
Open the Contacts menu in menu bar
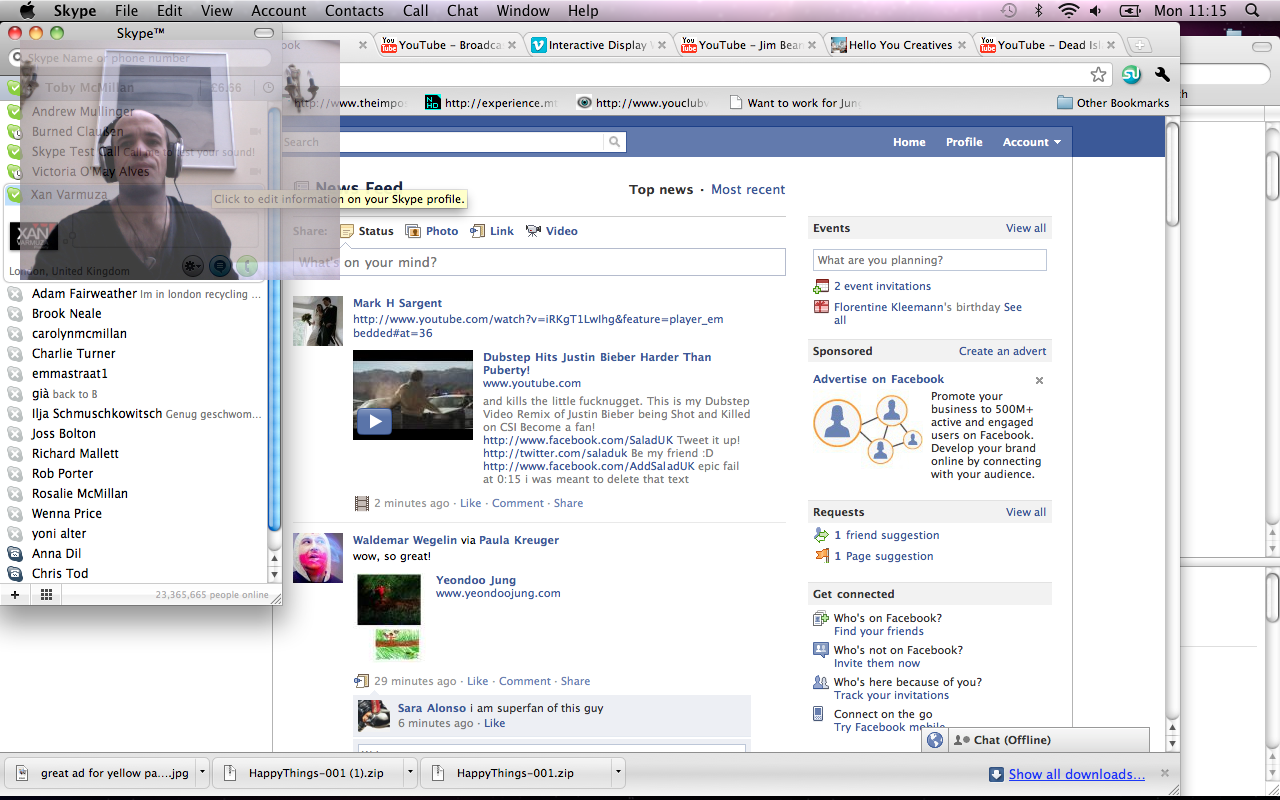354,11
